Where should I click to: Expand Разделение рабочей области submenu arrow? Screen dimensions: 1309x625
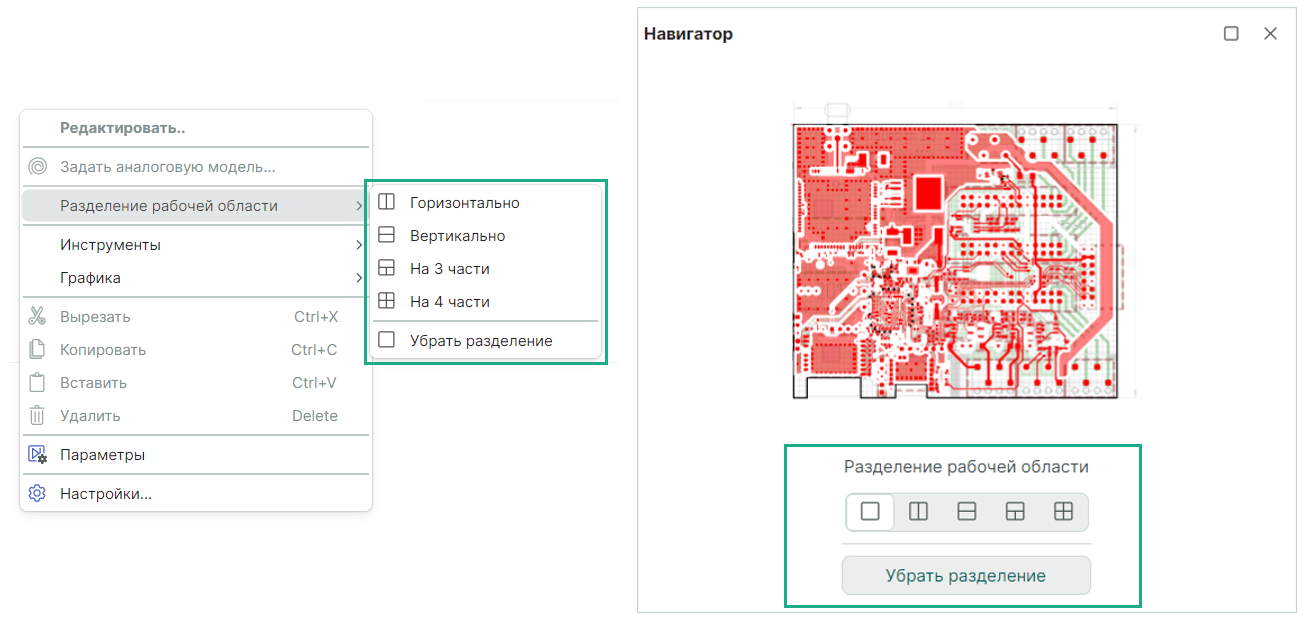point(358,206)
